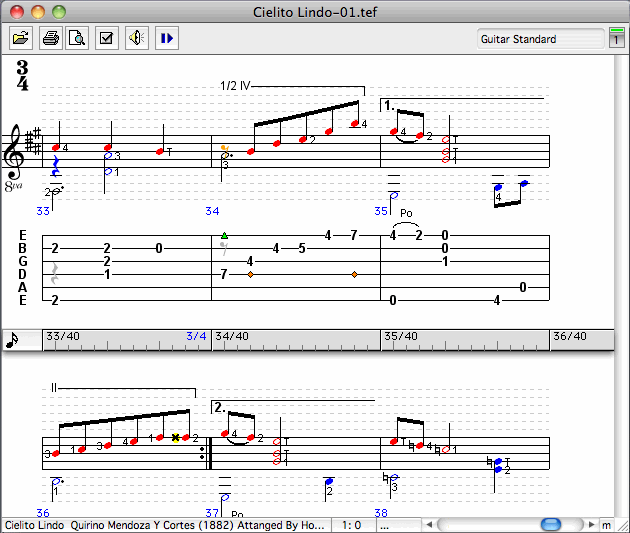The image size is (630, 533).
Task: Click blue measure number 38
Action: tap(381, 513)
